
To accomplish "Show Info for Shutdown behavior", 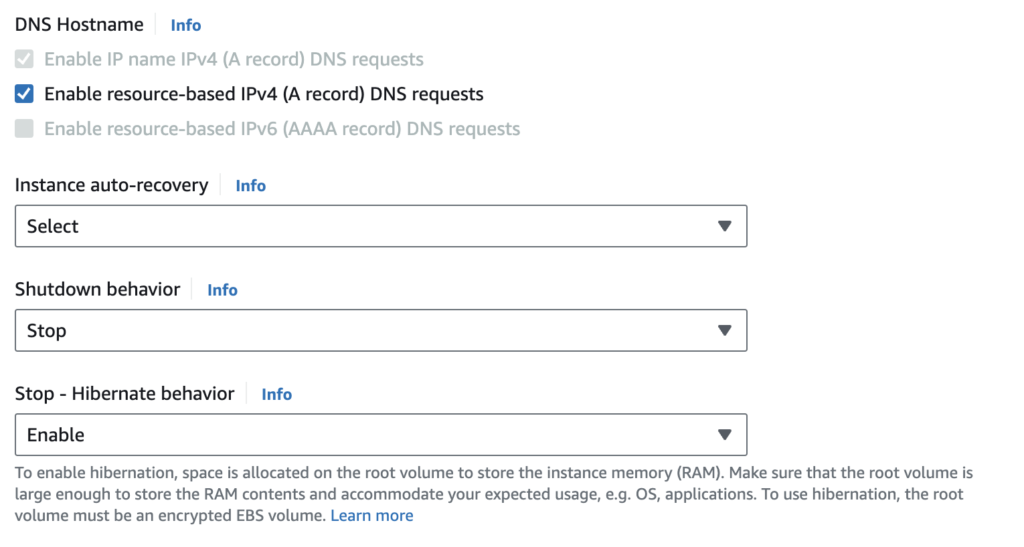I will pos(222,290).
